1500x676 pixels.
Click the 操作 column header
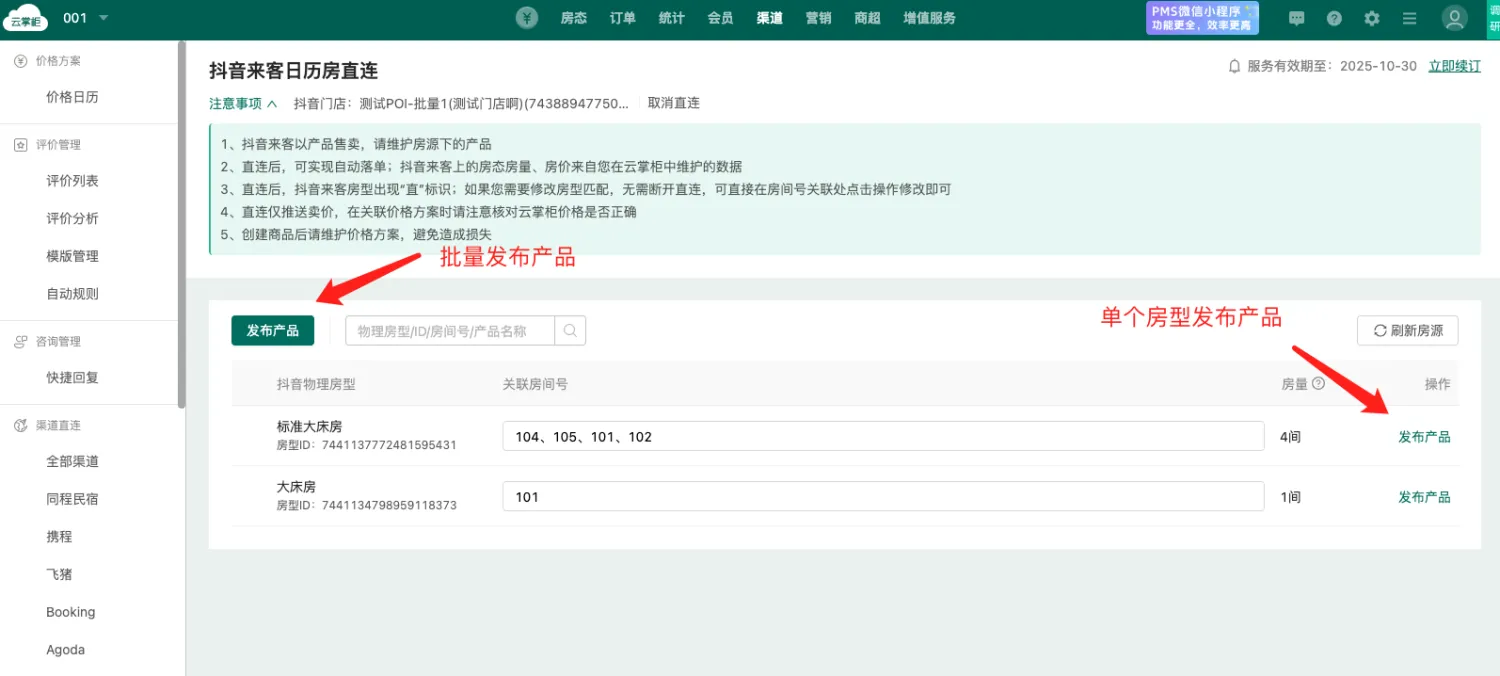[1437, 384]
